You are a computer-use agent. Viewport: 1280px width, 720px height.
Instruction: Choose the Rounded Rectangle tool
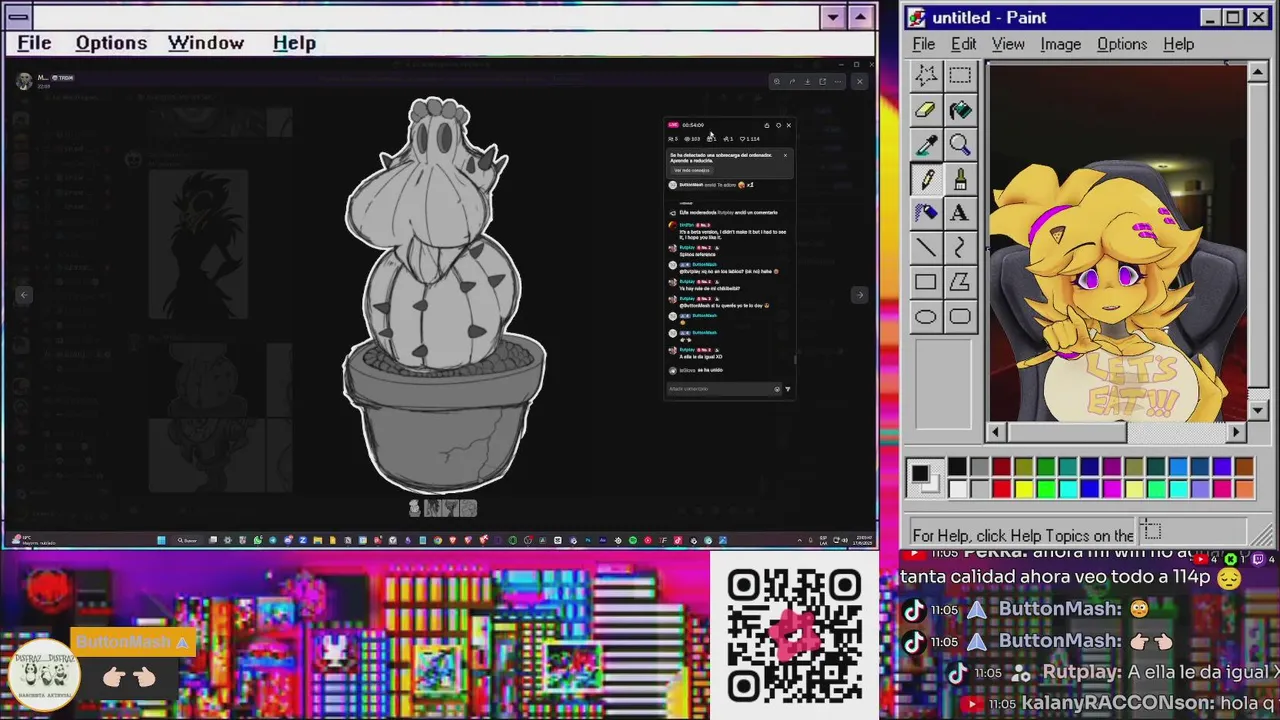click(960, 317)
